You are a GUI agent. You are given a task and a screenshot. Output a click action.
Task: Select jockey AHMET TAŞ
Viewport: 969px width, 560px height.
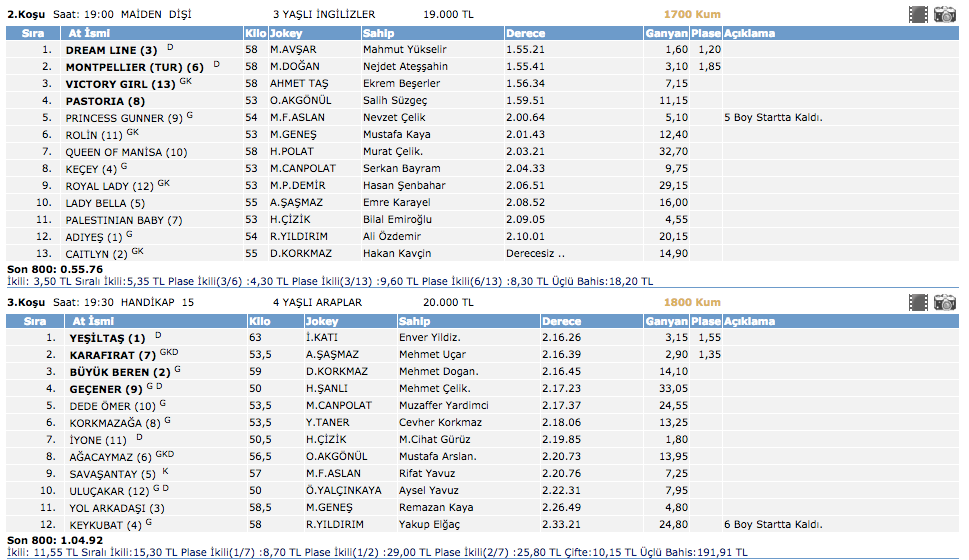click(297, 84)
